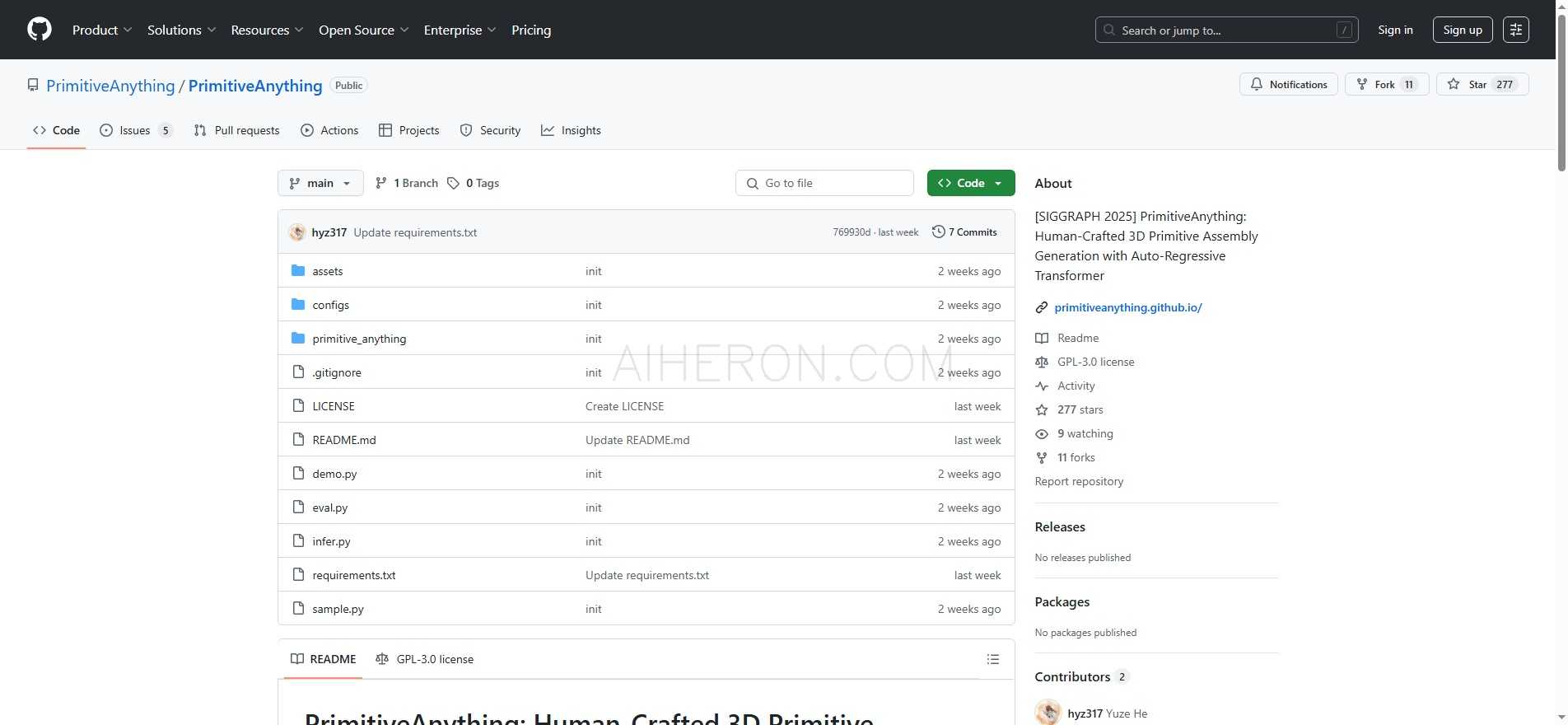Click the Search or jump to field
This screenshot has width=1568, height=725.
[1226, 30]
